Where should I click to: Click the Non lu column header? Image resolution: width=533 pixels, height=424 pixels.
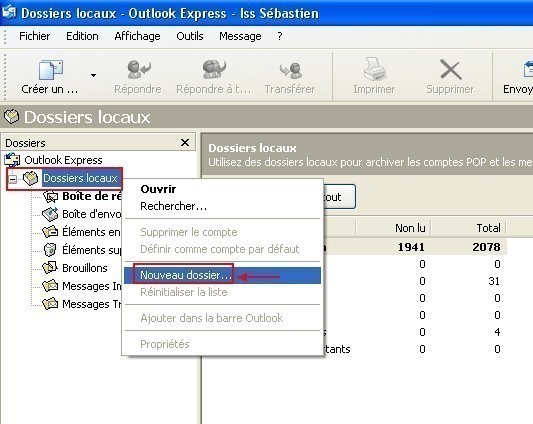[x=393, y=228]
